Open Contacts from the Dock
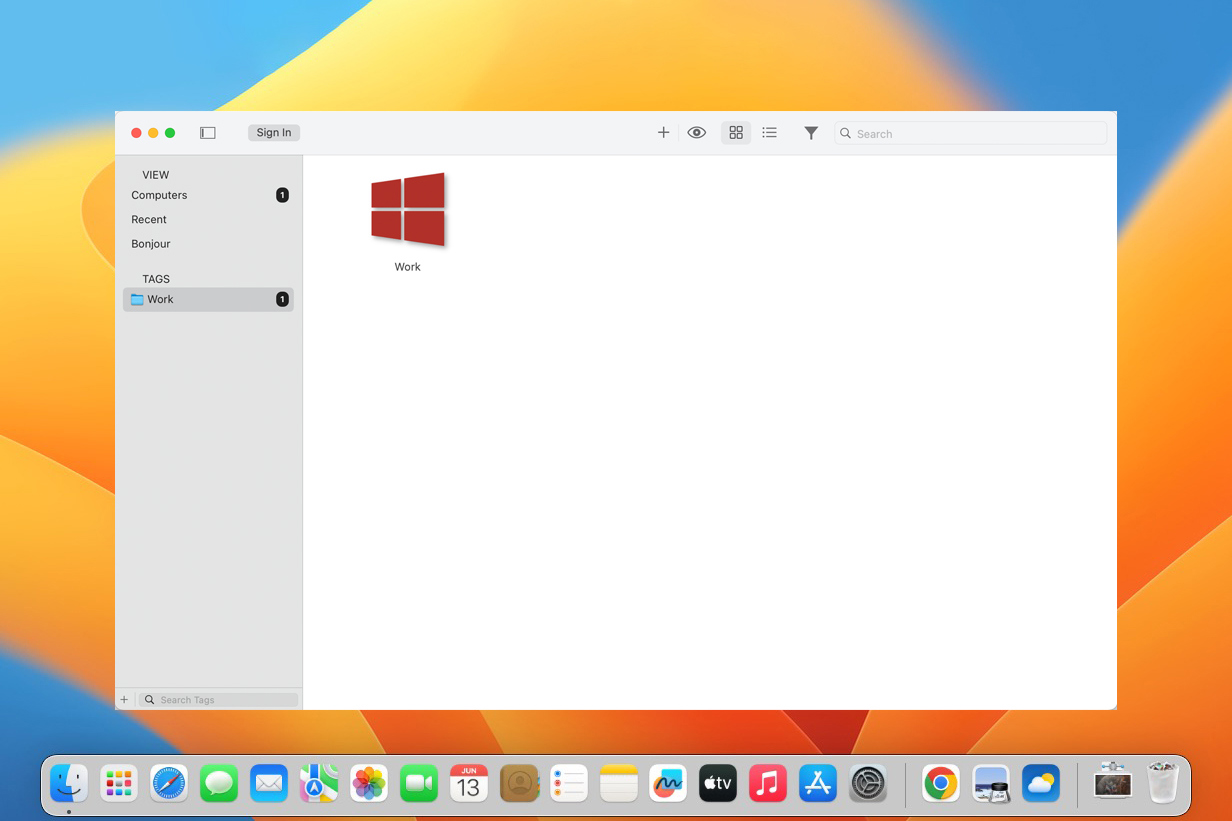The width and height of the screenshot is (1232, 821). click(x=519, y=783)
